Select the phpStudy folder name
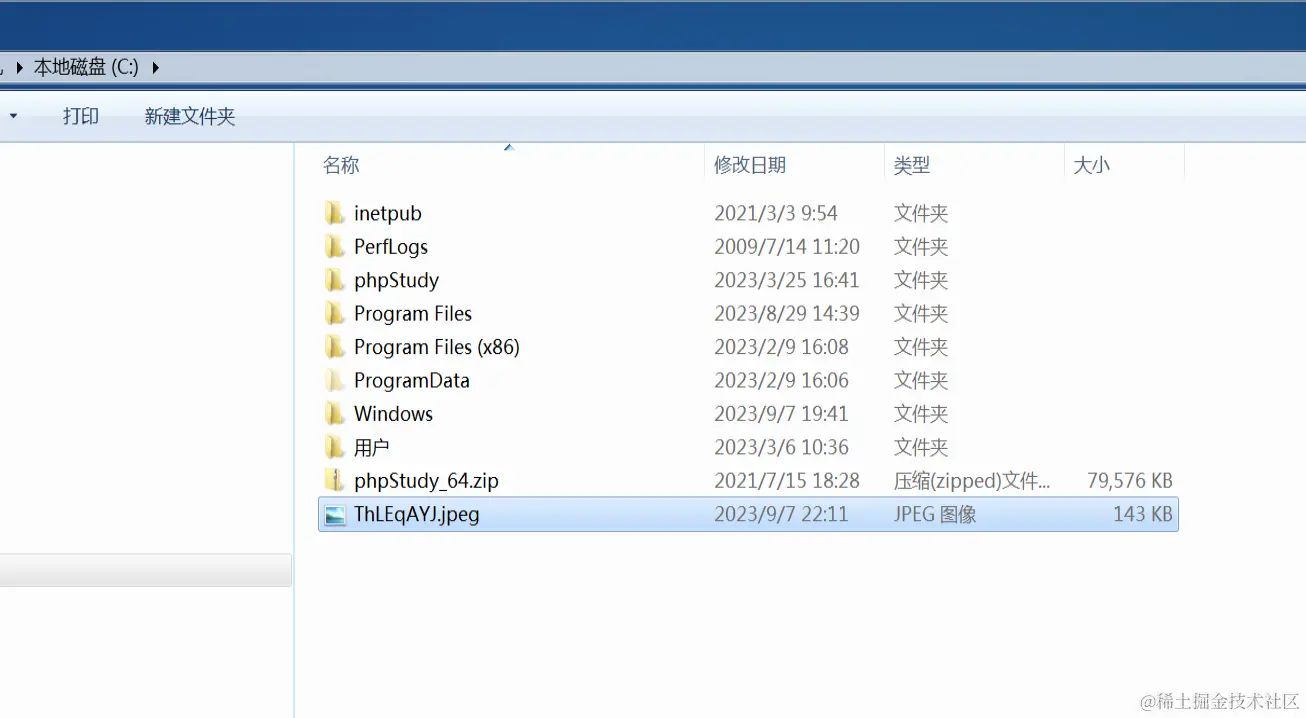This screenshot has width=1306, height=718. point(396,280)
